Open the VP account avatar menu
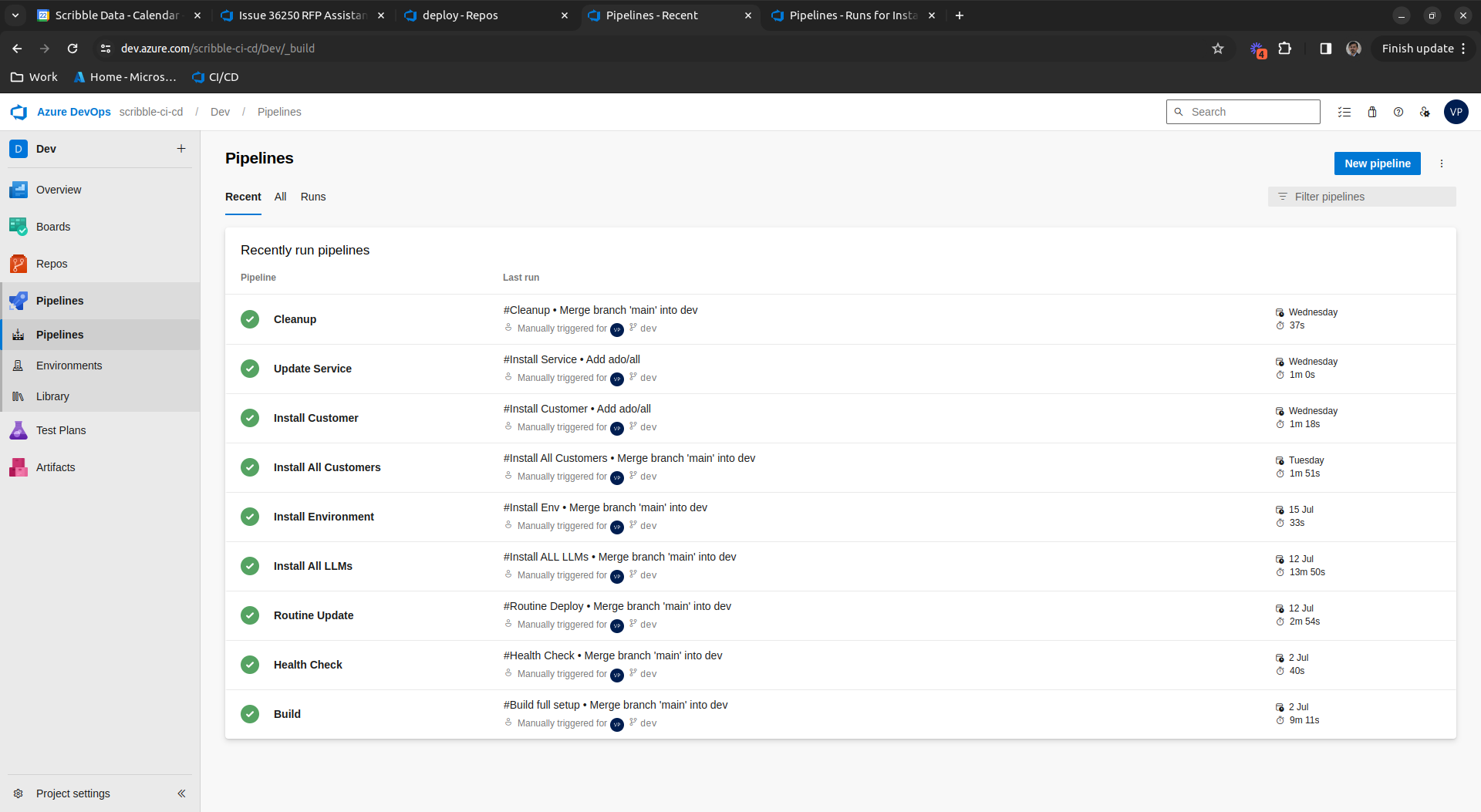Screen dimensions: 1481x812 point(1456,112)
